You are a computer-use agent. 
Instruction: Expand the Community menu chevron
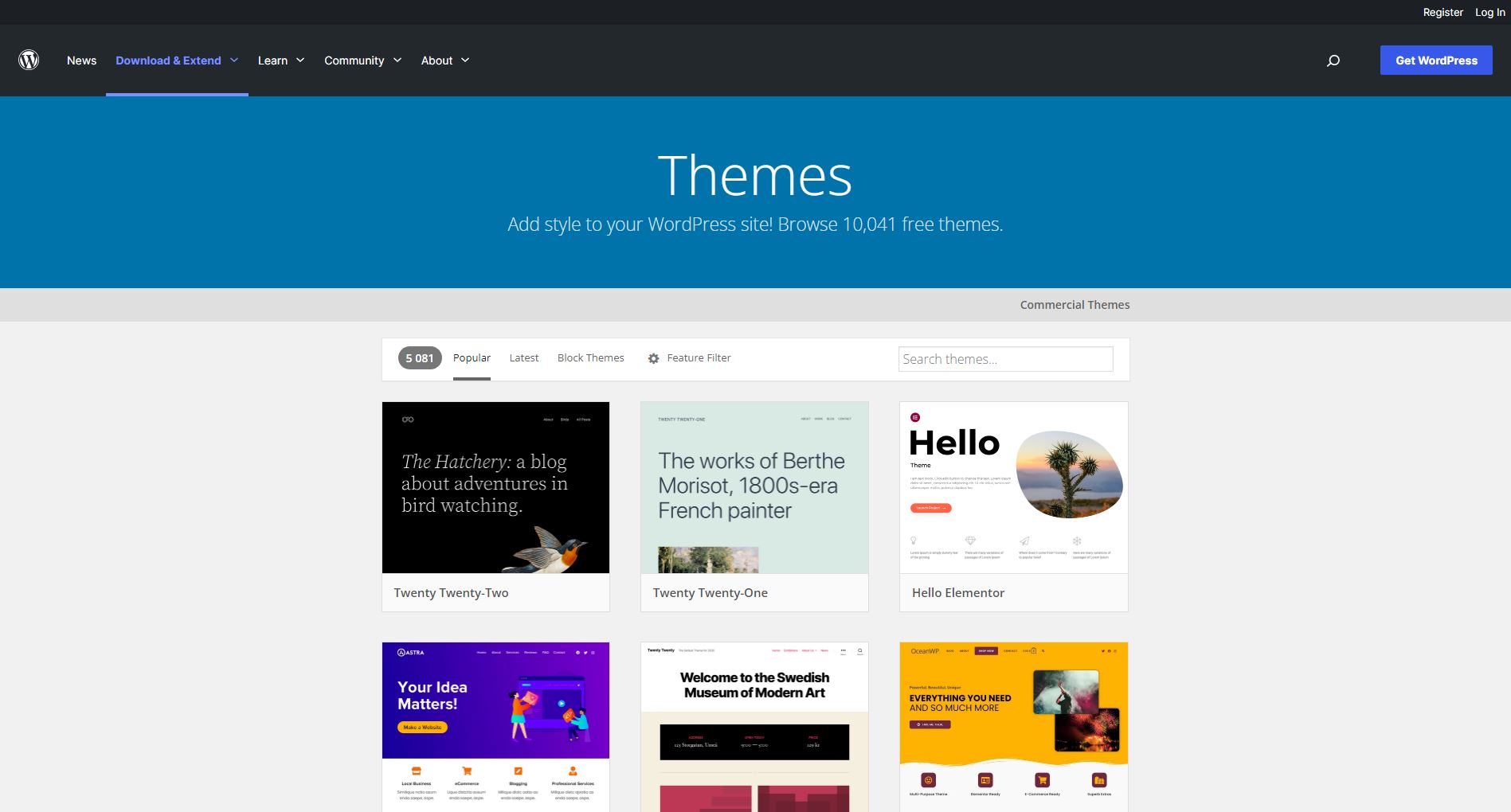click(397, 61)
